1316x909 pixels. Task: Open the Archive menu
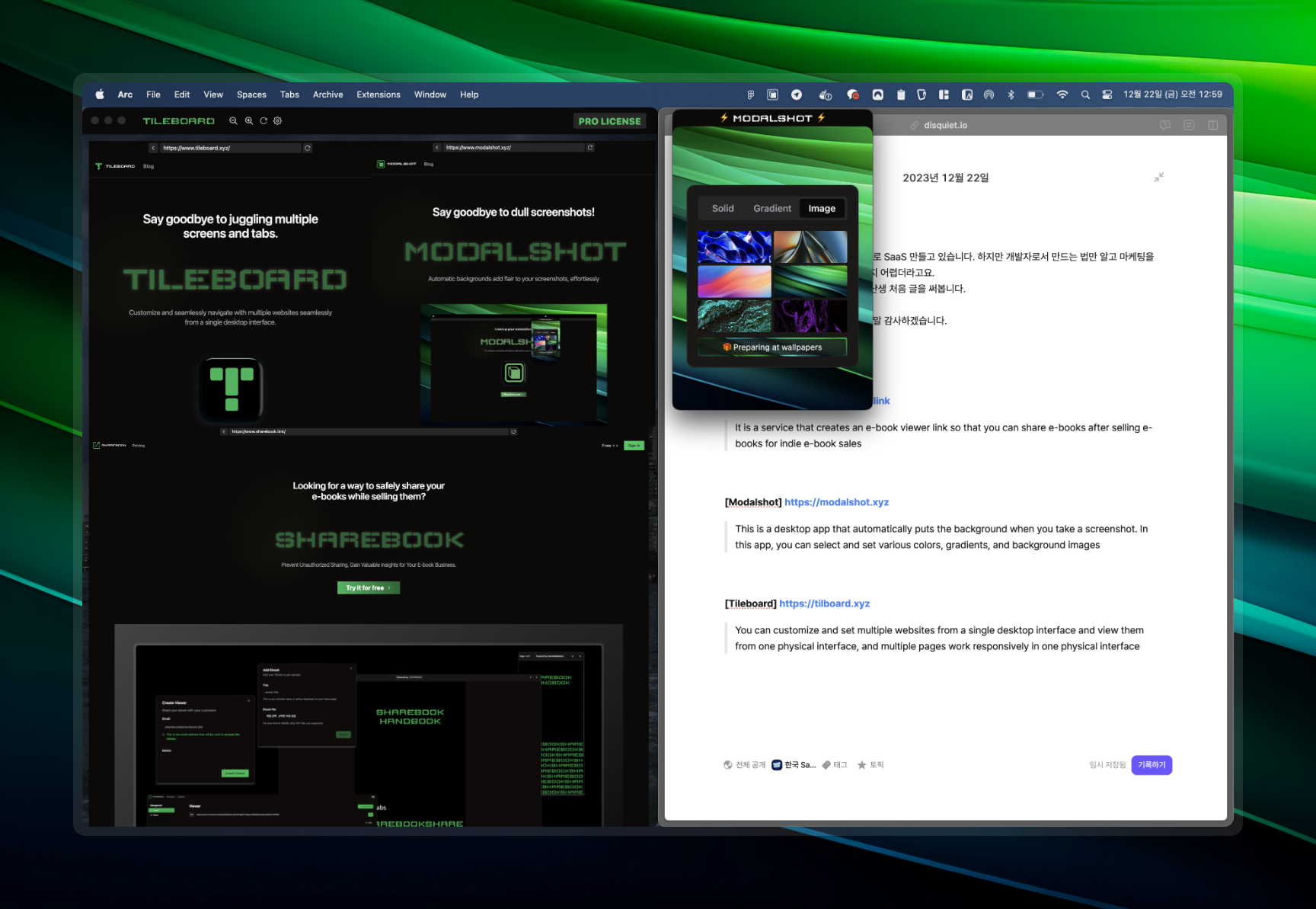pyautogui.click(x=327, y=94)
